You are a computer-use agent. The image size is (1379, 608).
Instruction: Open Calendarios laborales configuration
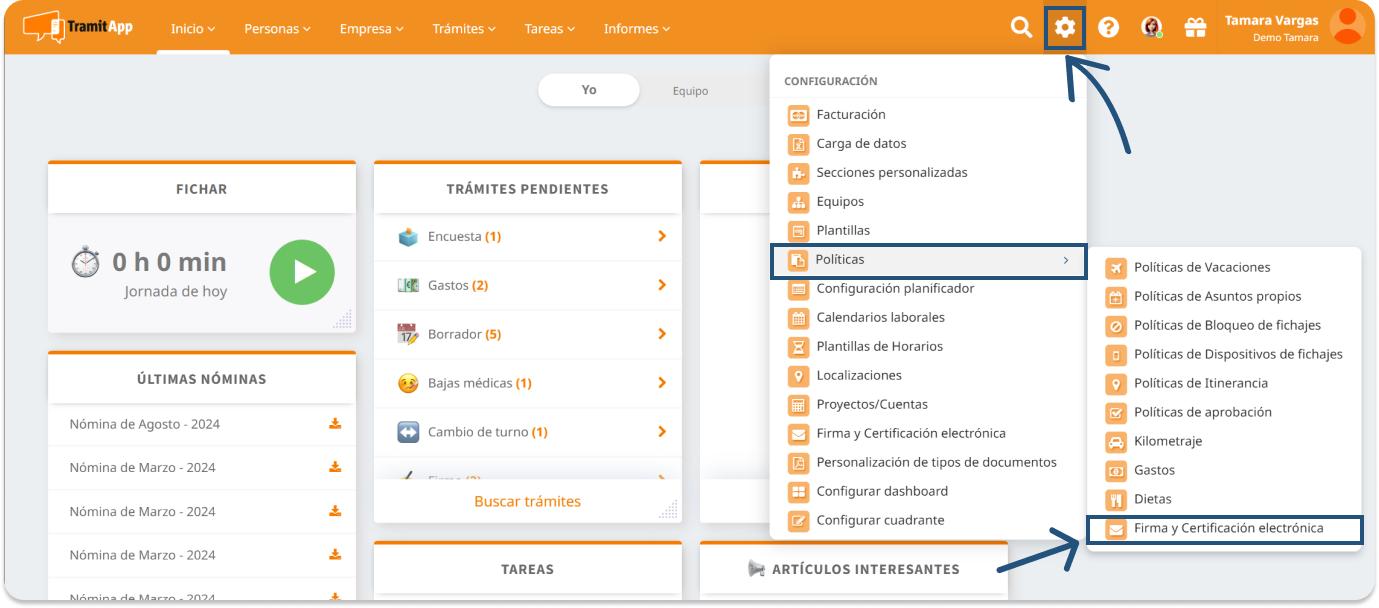(880, 318)
